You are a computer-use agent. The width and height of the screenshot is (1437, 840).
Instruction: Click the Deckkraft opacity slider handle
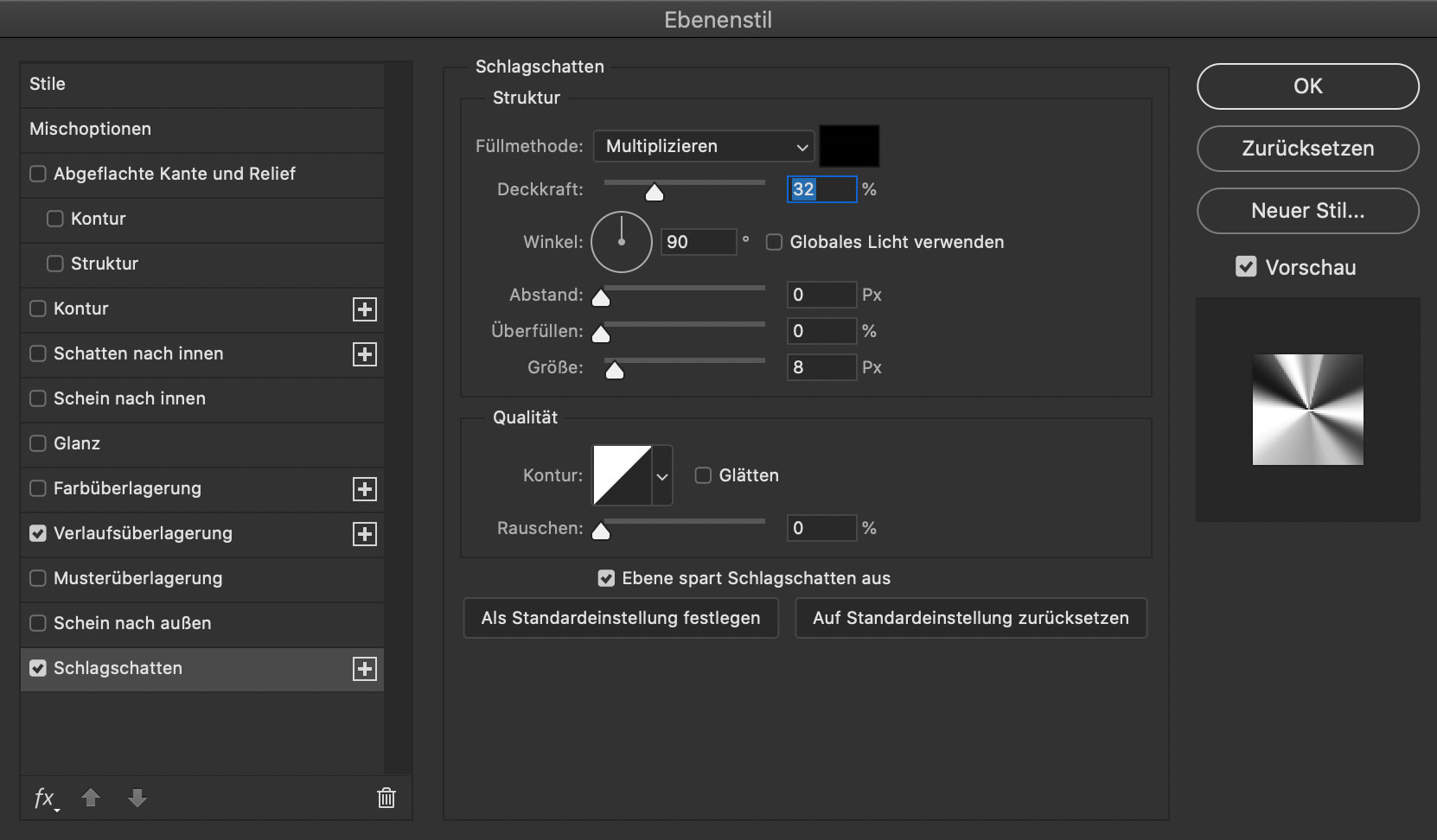pyautogui.click(x=655, y=192)
